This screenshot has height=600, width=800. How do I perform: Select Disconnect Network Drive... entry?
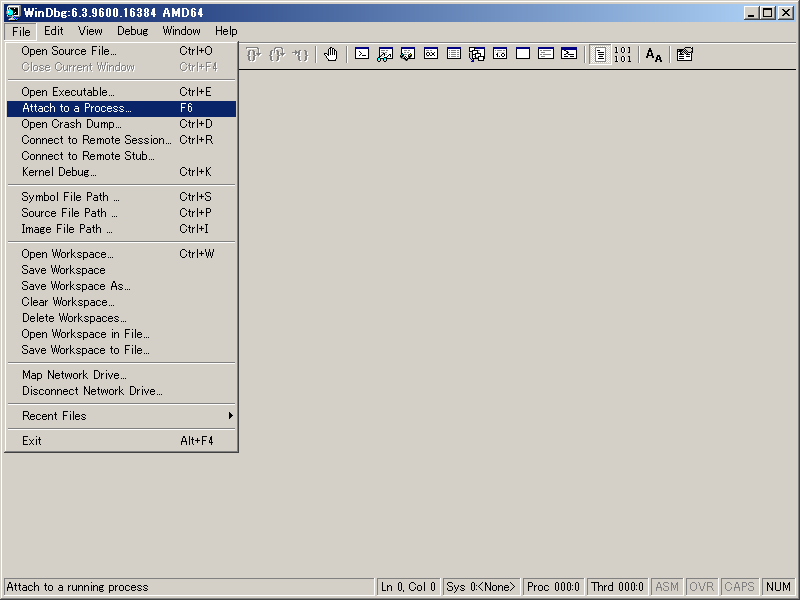[121, 391]
